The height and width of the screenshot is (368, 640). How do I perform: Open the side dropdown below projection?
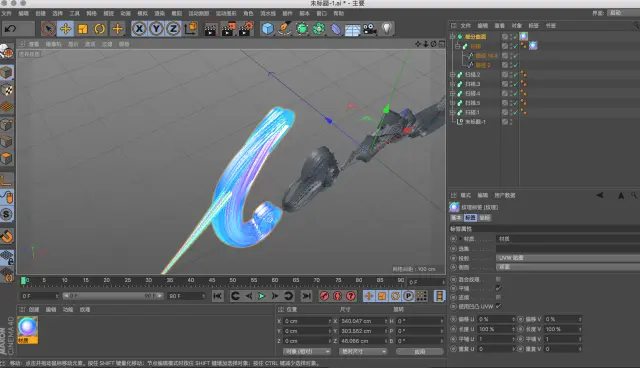pos(568,267)
